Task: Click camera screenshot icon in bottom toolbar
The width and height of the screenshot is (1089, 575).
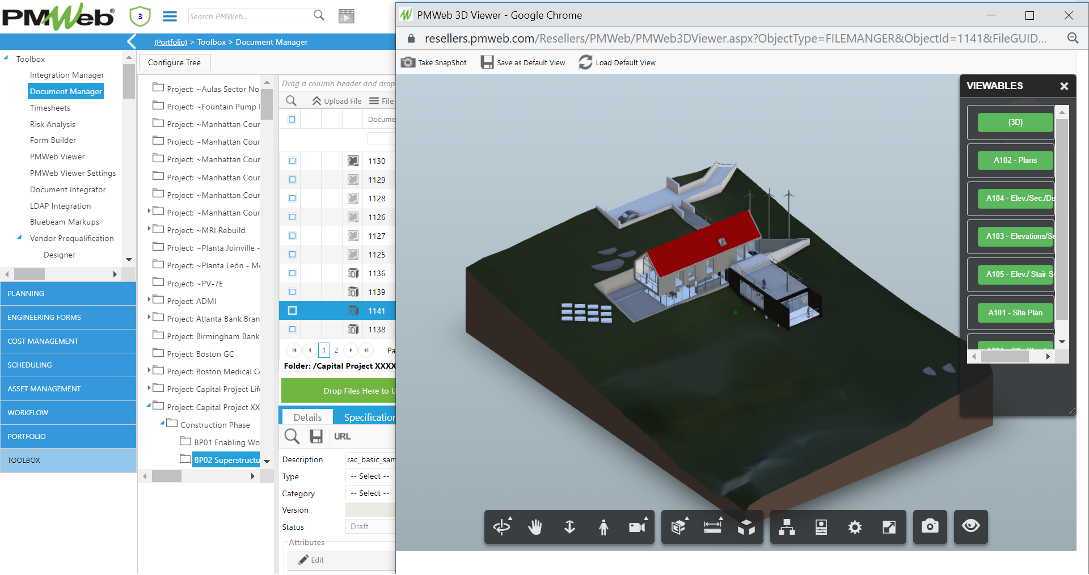Action: pos(930,526)
